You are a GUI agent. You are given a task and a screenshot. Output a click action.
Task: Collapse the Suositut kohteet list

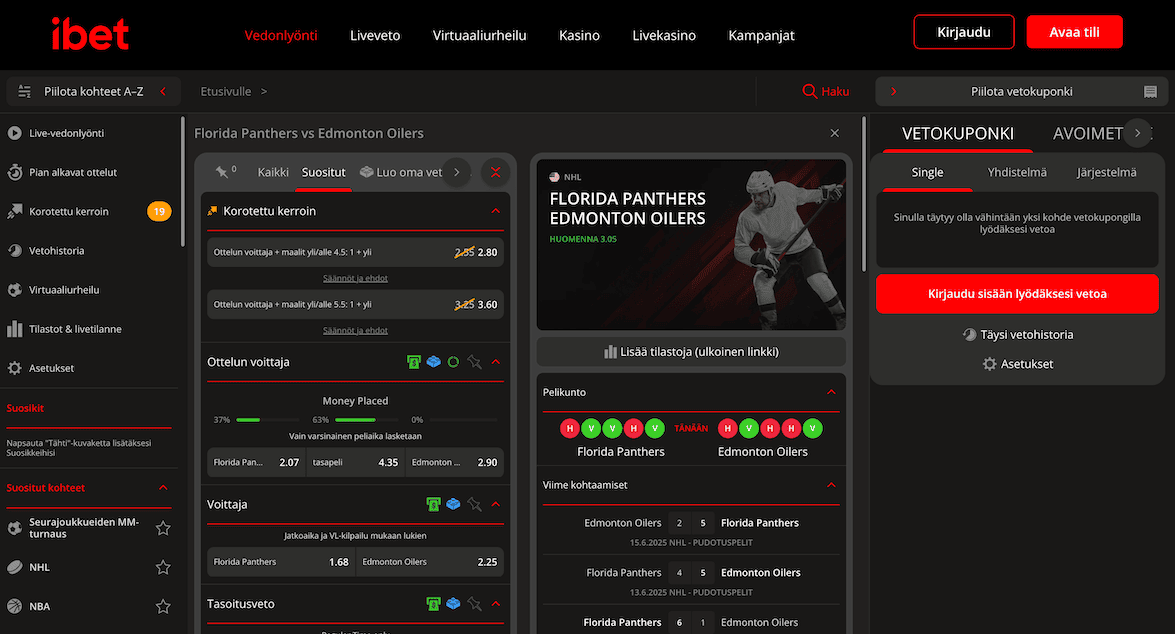coord(163,488)
